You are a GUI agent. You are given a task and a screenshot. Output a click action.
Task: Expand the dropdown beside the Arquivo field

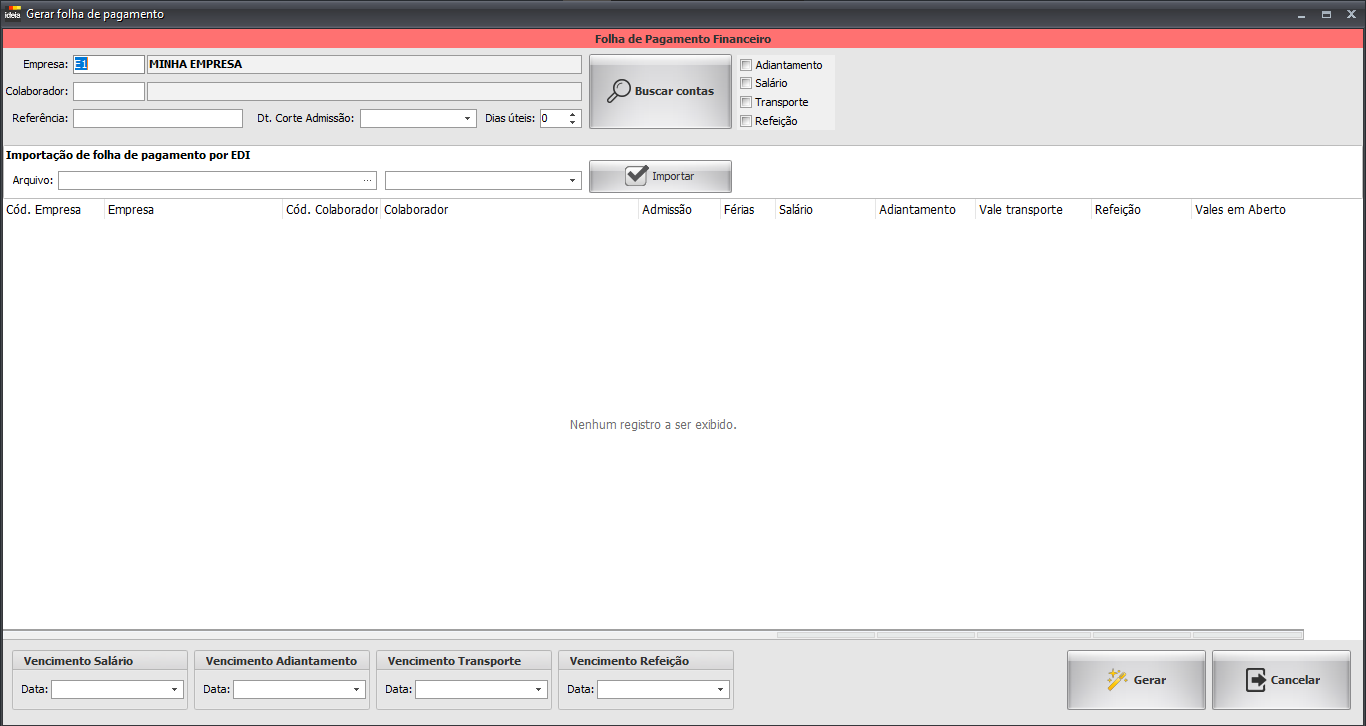pyautogui.click(x=572, y=181)
